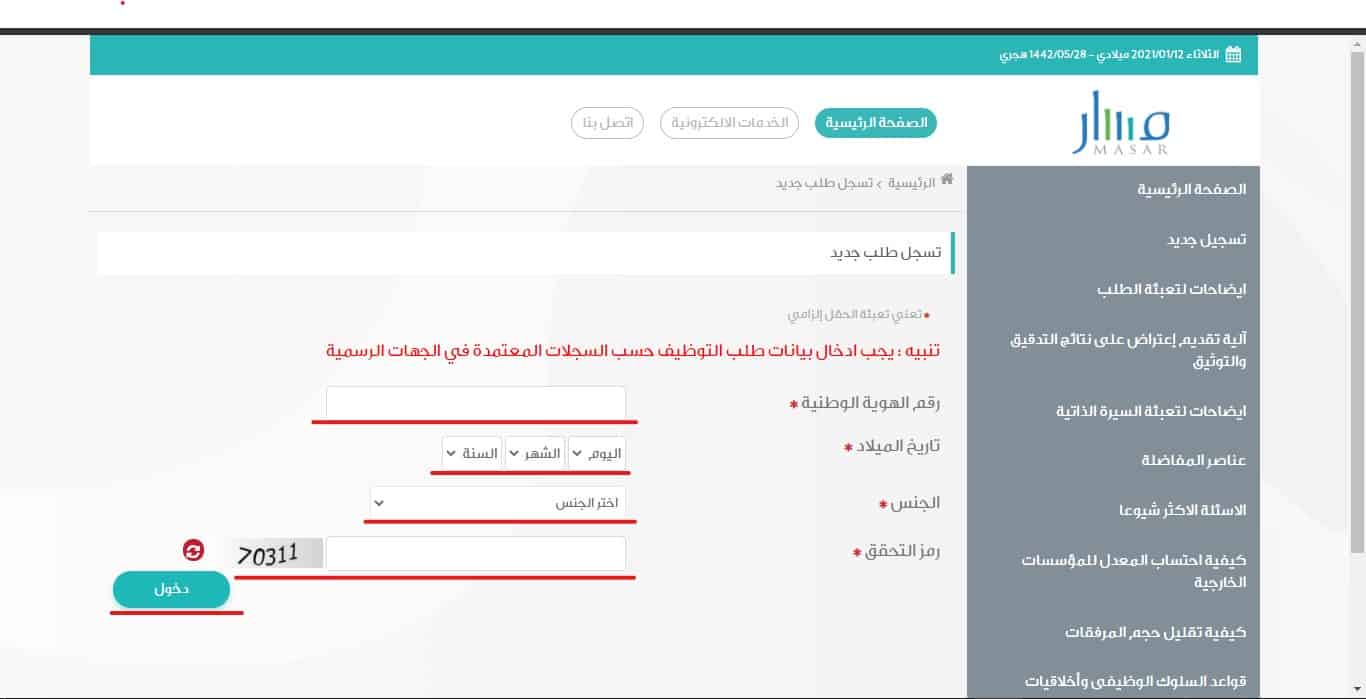Open كيفية تقليل حجم المرفقات sidebar item
The height and width of the screenshot is (699, 1366).
point(1156,633)
